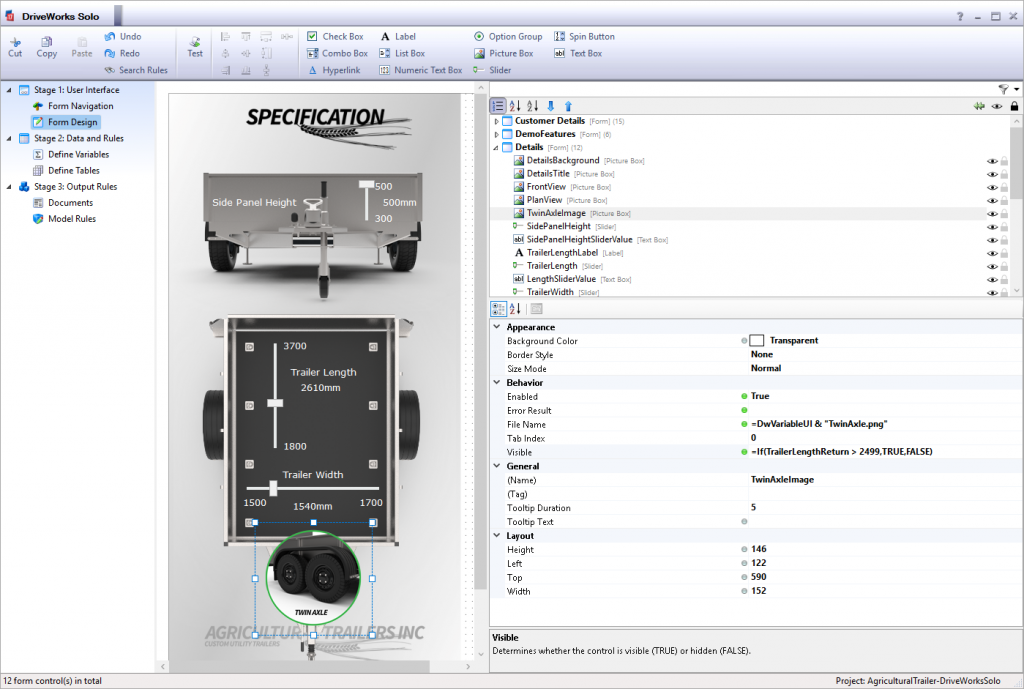Click the Cut tool icon
Image resolution: width=1024 pixels, height=689 pixels.
(15, 42)
